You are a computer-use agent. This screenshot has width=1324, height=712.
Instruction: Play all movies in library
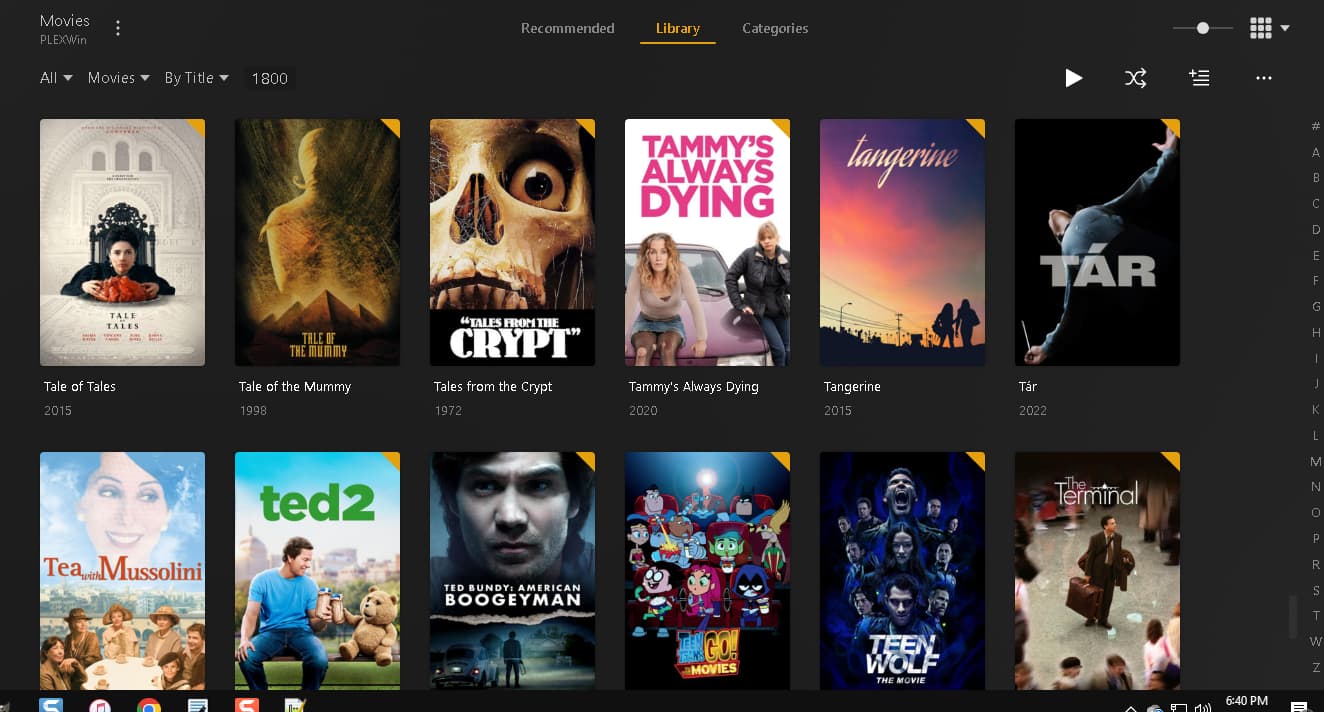(x=1073, y=78)
